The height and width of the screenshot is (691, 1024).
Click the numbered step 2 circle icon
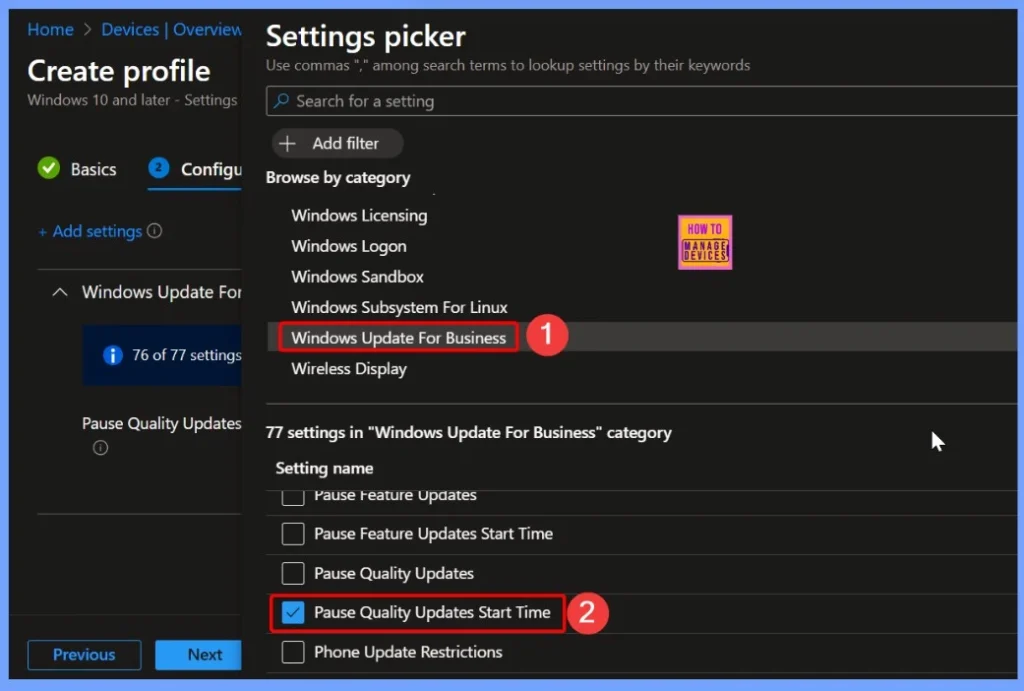click(158, 168)
